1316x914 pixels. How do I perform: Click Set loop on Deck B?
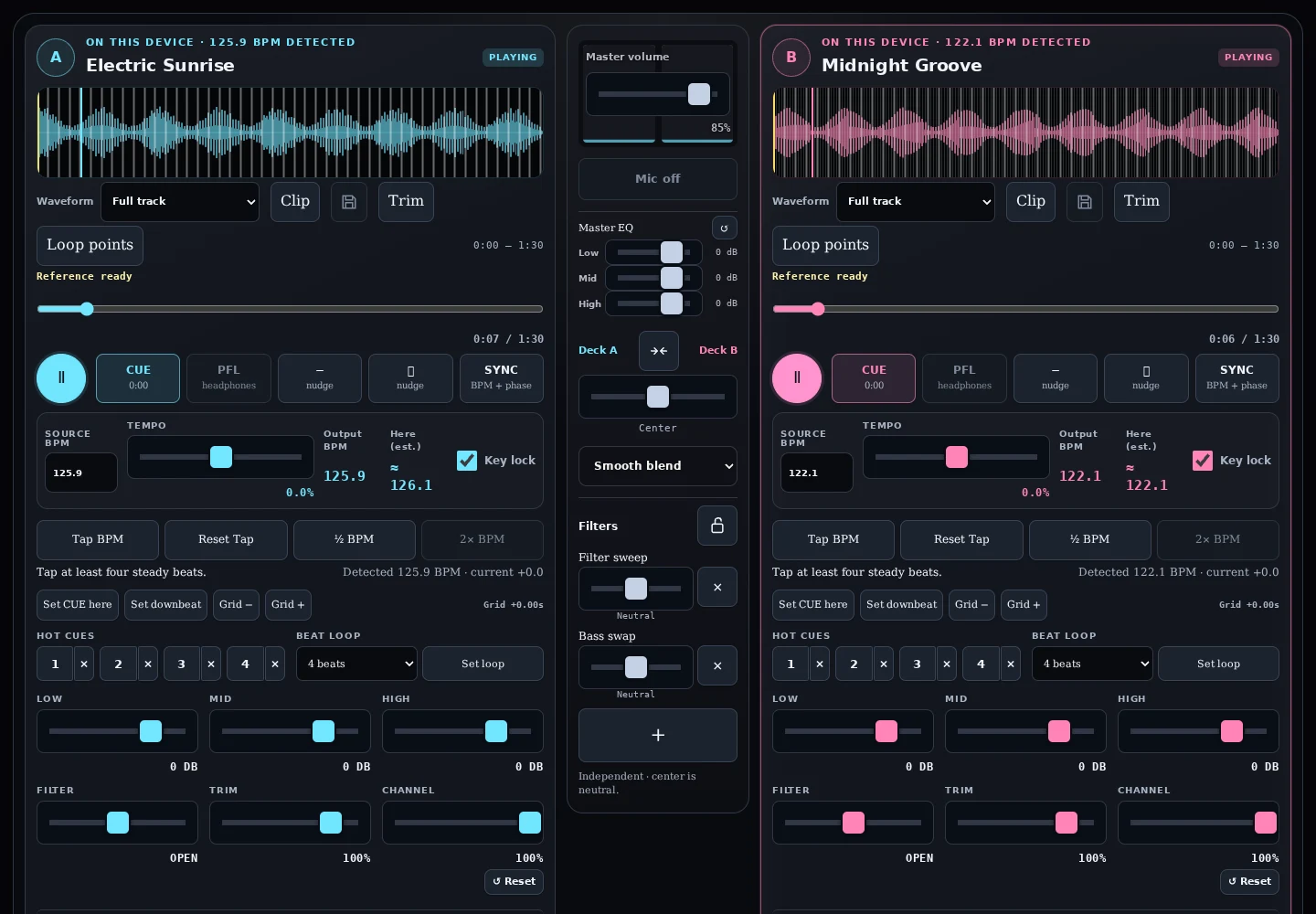pyautogui.click(x=1218, y=664)
